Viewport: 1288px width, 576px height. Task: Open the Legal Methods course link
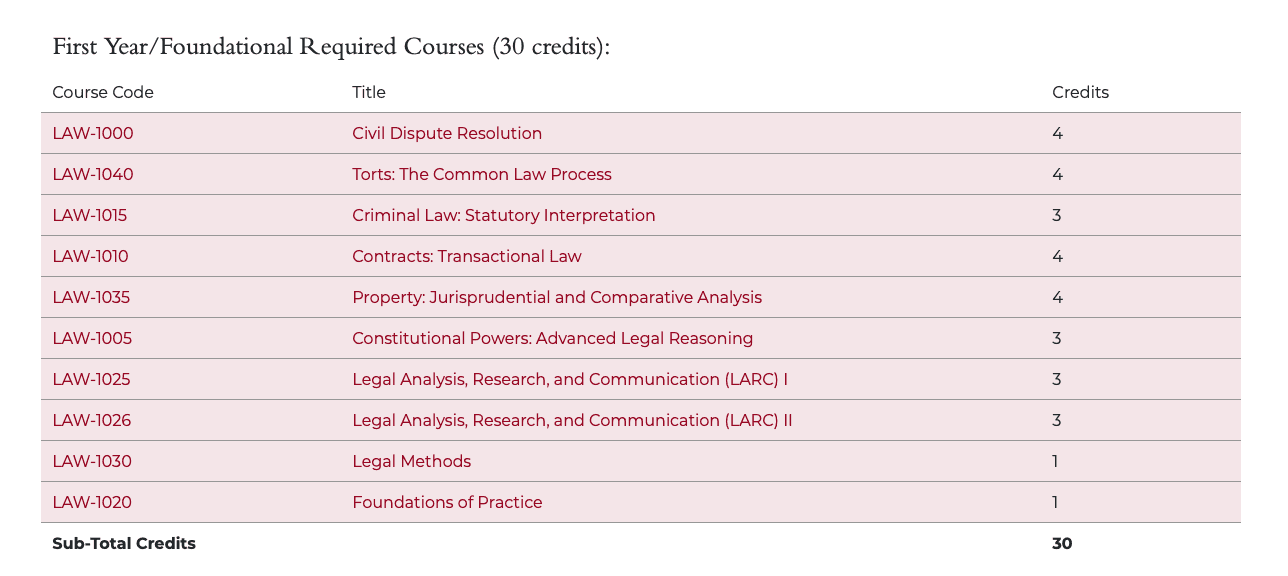[x=411, y=462]
